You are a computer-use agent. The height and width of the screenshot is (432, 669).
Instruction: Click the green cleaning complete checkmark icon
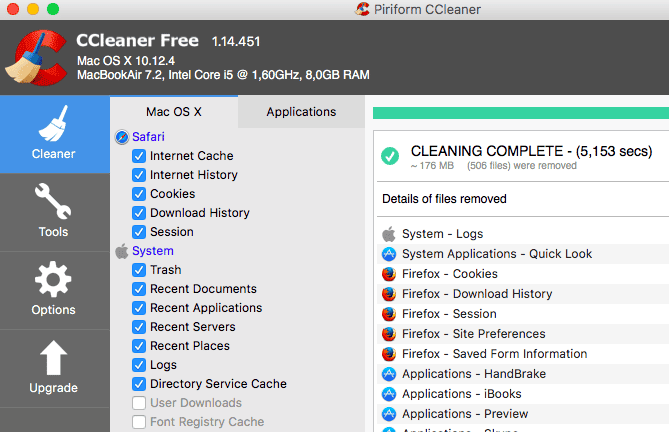click(390, 156)
